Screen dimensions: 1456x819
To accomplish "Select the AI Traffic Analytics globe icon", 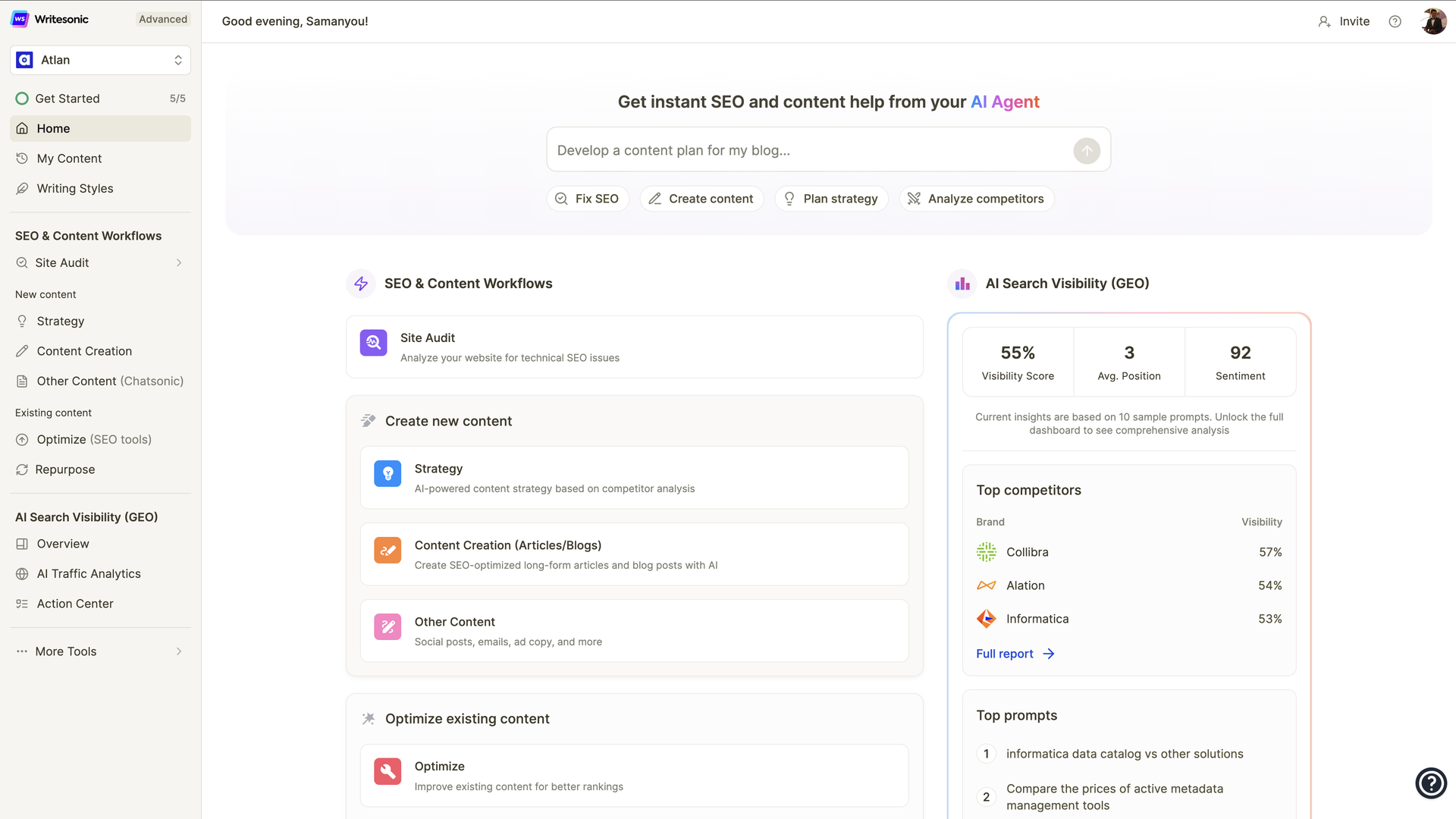I will (22, 574).
